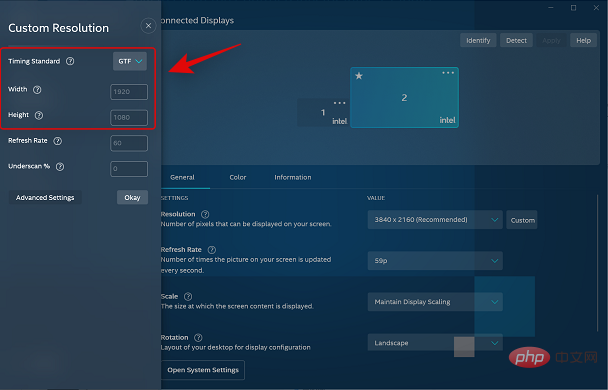Show help for the main Refresh Rate setting
Image resolution: width=608 pixels, height=390 pixels.
[x=212, y=250]
